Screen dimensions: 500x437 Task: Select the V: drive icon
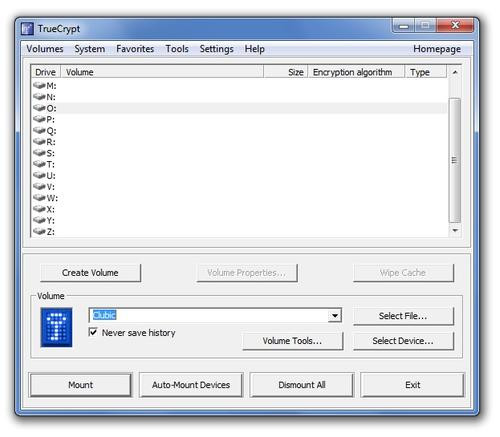click(x=39, y=187)
